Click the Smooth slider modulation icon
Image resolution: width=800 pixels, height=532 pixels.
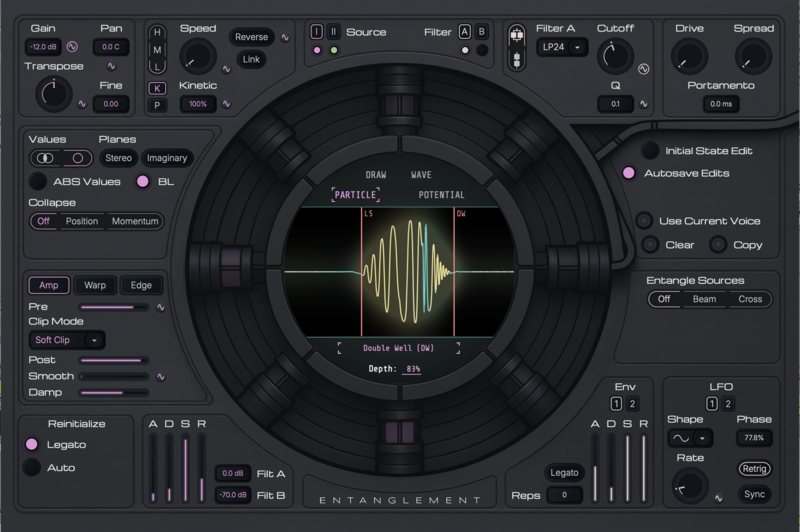160,376
